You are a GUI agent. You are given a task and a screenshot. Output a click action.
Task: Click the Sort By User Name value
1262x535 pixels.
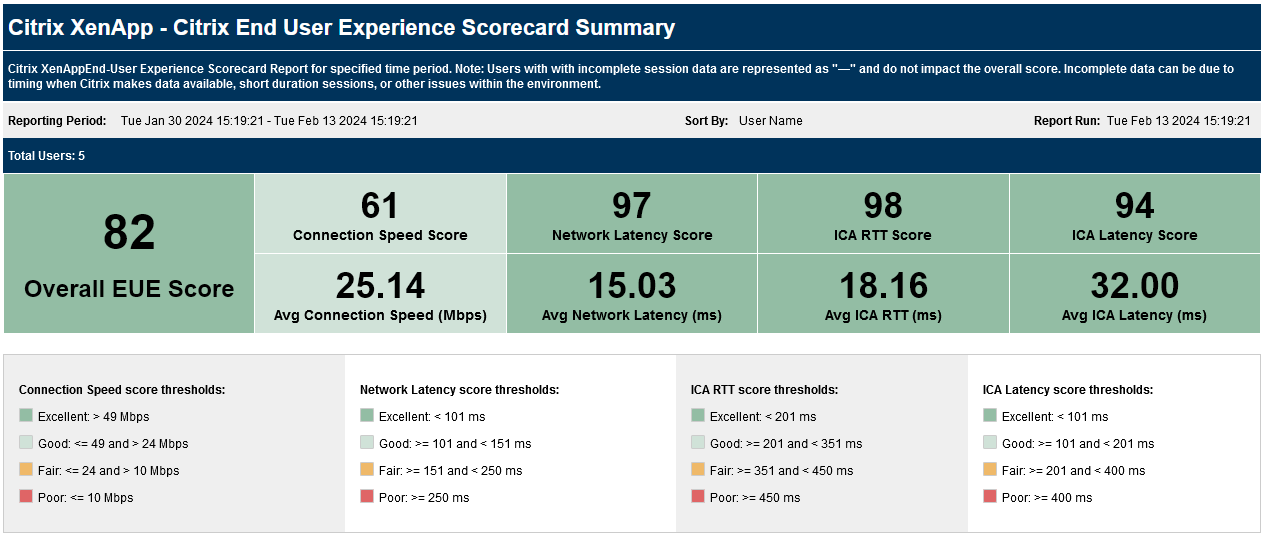point(770,121)
